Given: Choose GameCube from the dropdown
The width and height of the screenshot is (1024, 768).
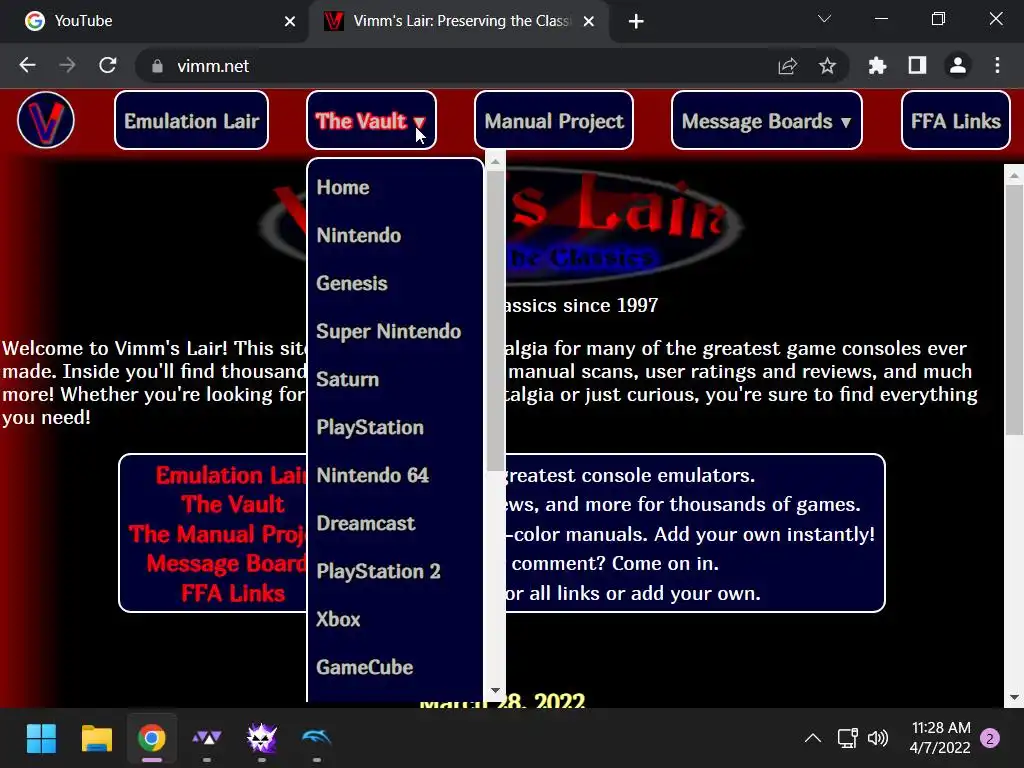Looking at the screenshot, I should tap(394, 667).
